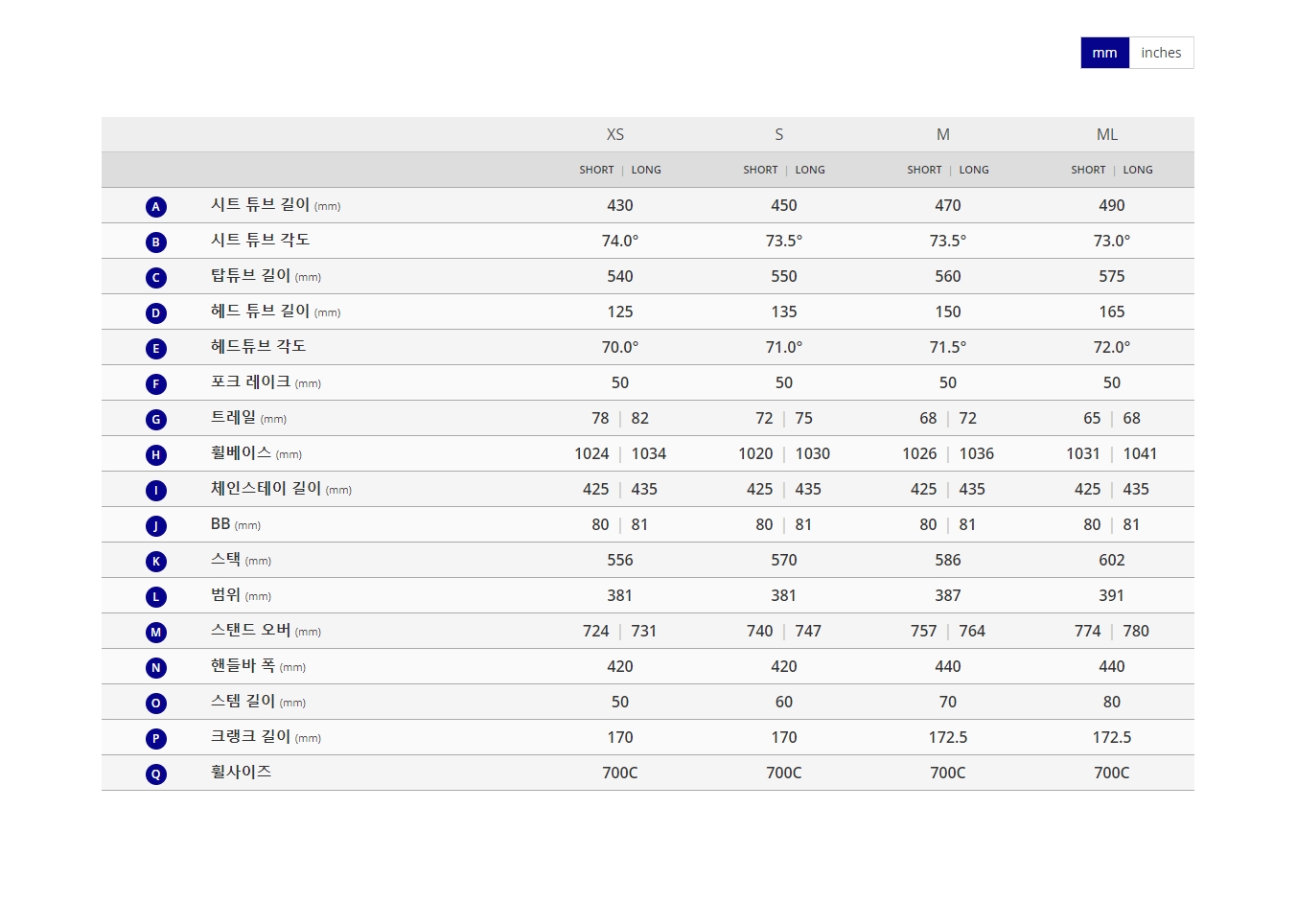Click the letter G badge icon

pos(156,419)
